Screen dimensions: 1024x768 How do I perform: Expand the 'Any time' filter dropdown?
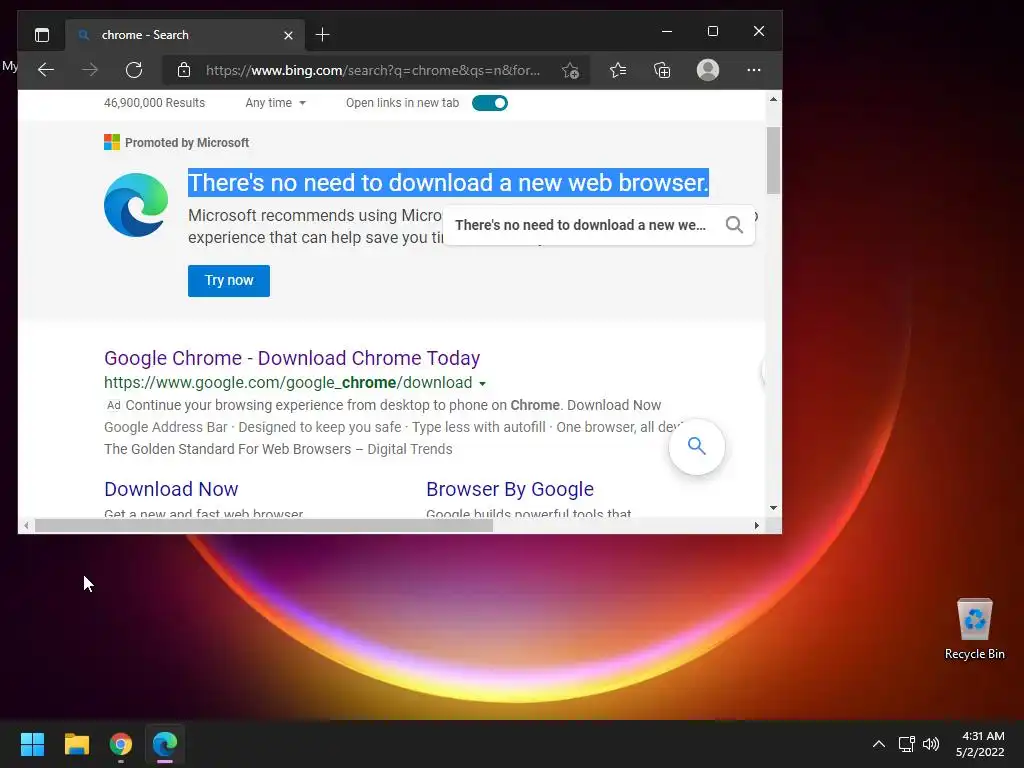click(x=275, y=103)
